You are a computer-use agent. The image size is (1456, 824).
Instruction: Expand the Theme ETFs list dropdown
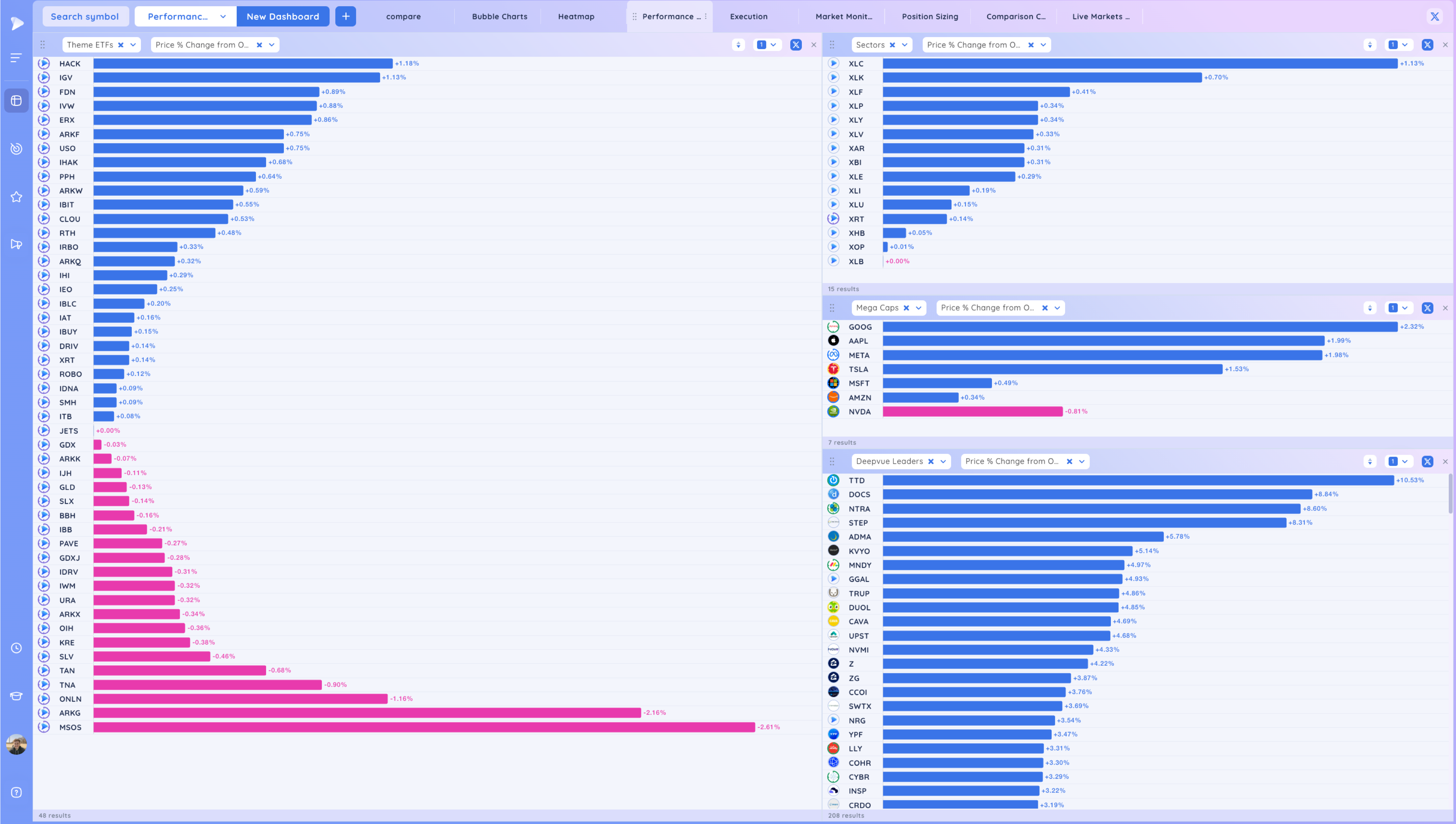133,45
